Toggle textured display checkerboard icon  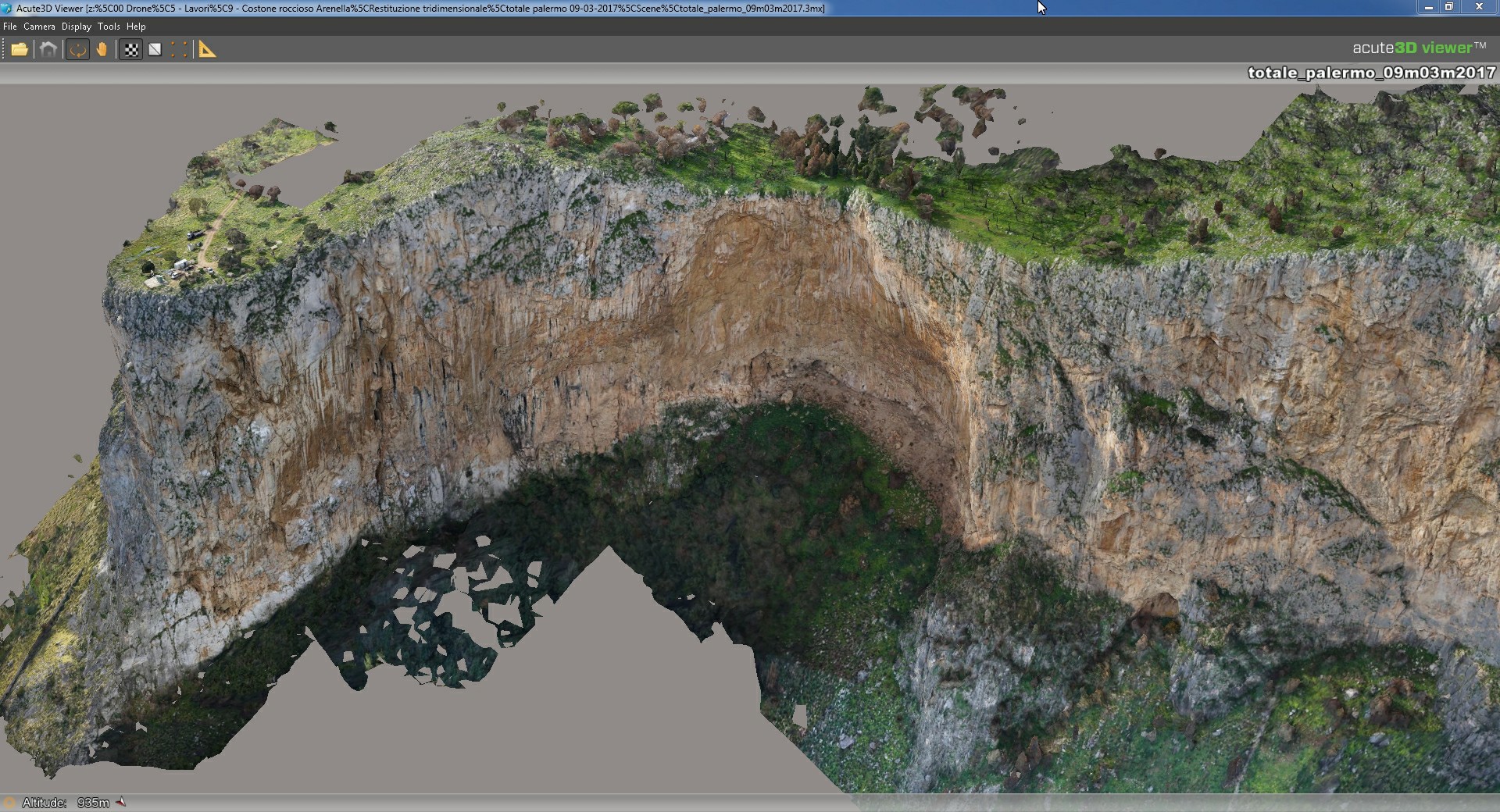point(130,50)
